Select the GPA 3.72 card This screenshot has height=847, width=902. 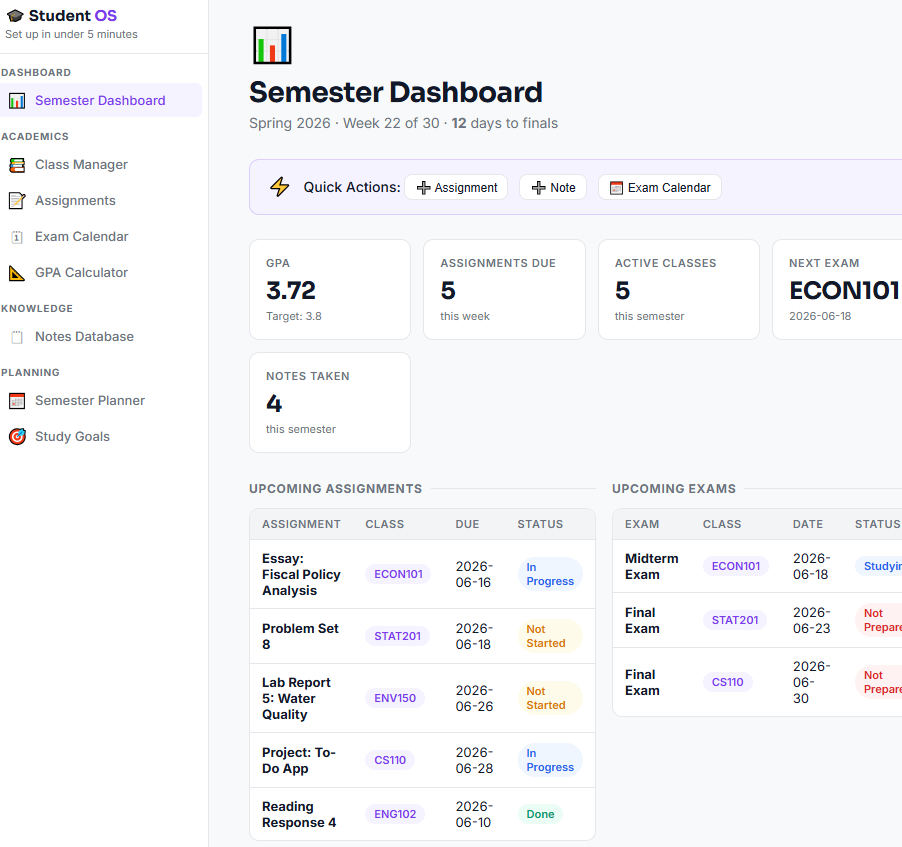point(330,289)
